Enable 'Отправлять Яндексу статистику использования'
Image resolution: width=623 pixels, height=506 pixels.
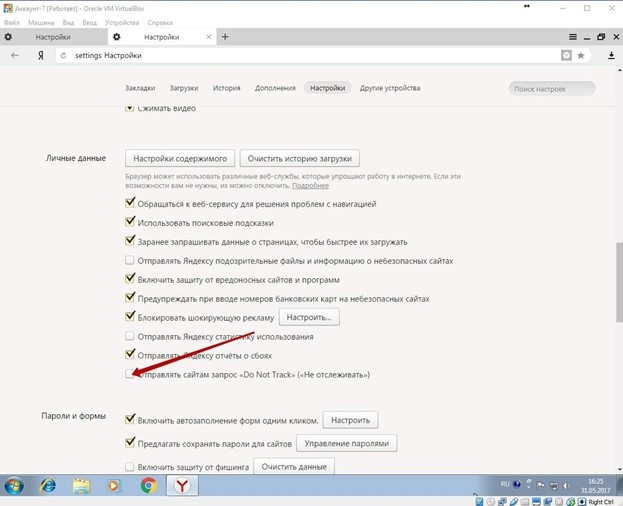point(130,336)
